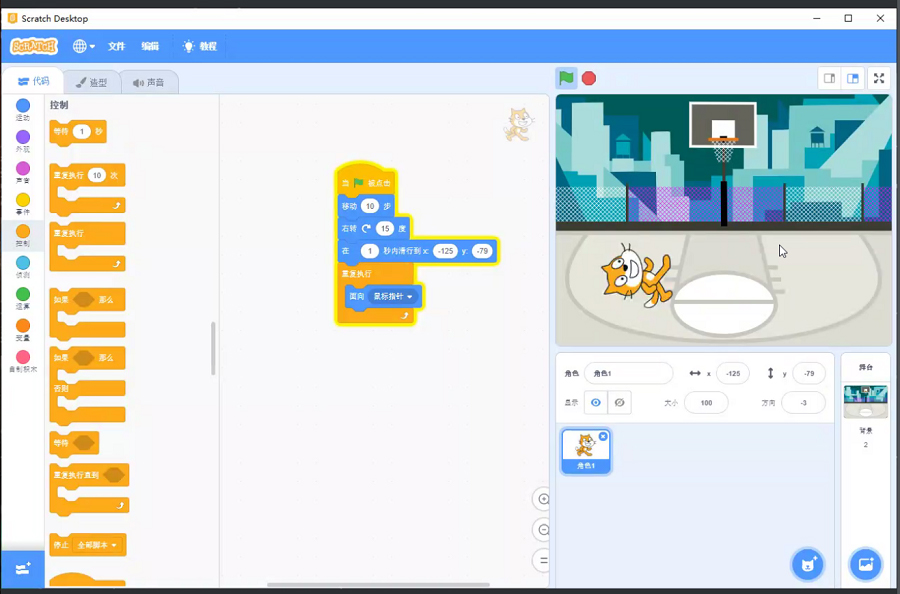The width and height of the screenshot is (900, 594).
Task: Enter full screen stage mode
Action: pyautogui.click(x=879, y=78)
